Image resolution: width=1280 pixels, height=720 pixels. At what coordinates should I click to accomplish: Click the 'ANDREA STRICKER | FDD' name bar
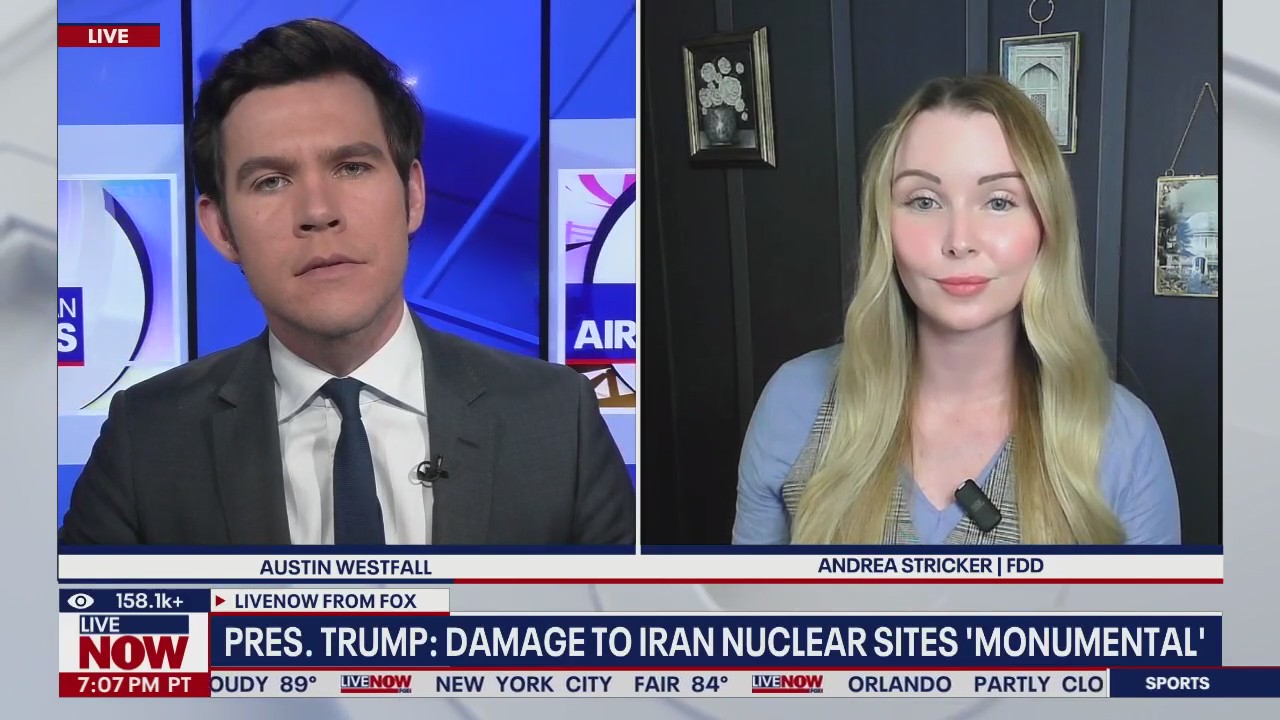[x=930, y=566]
